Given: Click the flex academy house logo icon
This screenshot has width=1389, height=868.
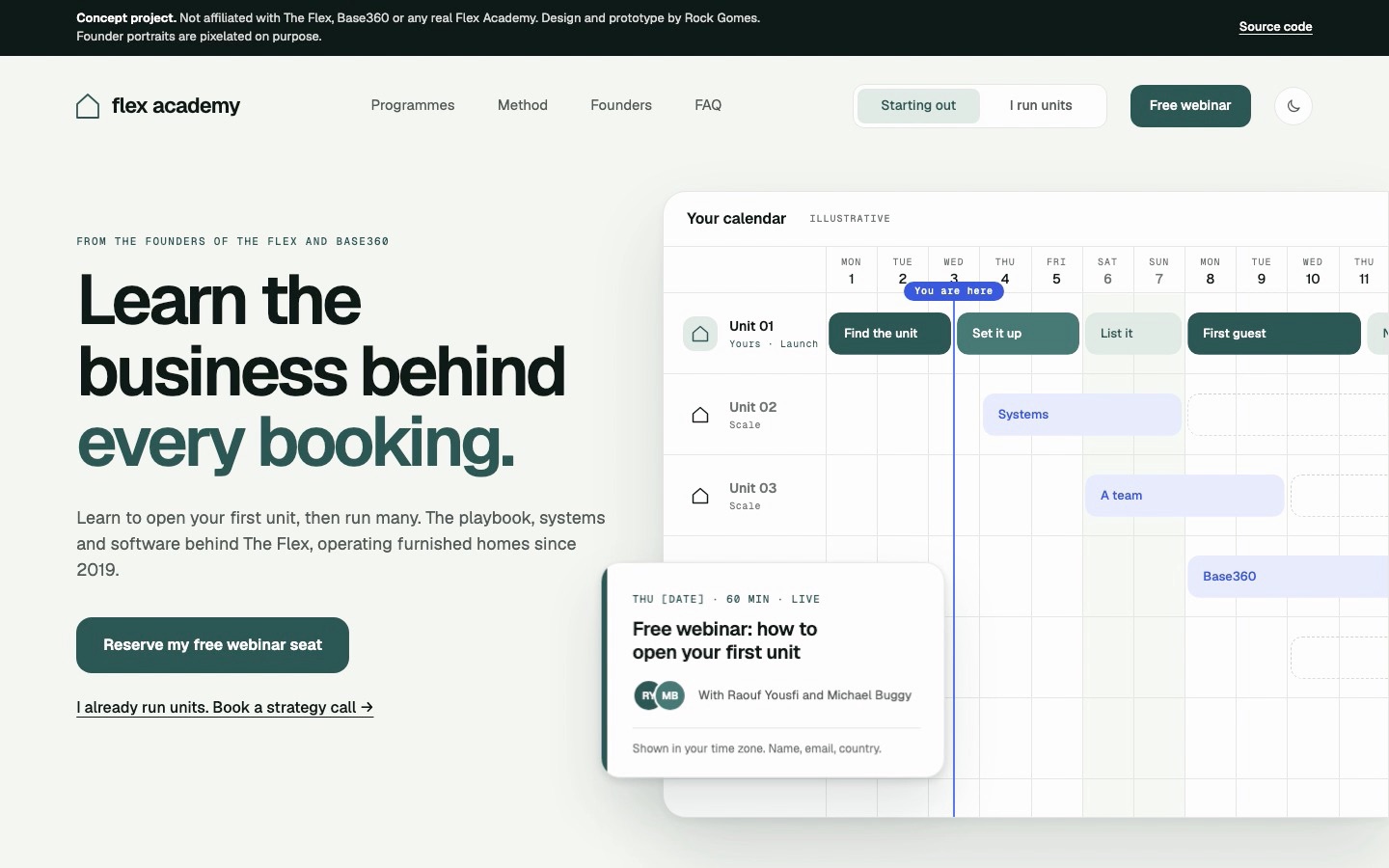Looking at the screenshot, I should pyautogui.click(x=88, y=106).
